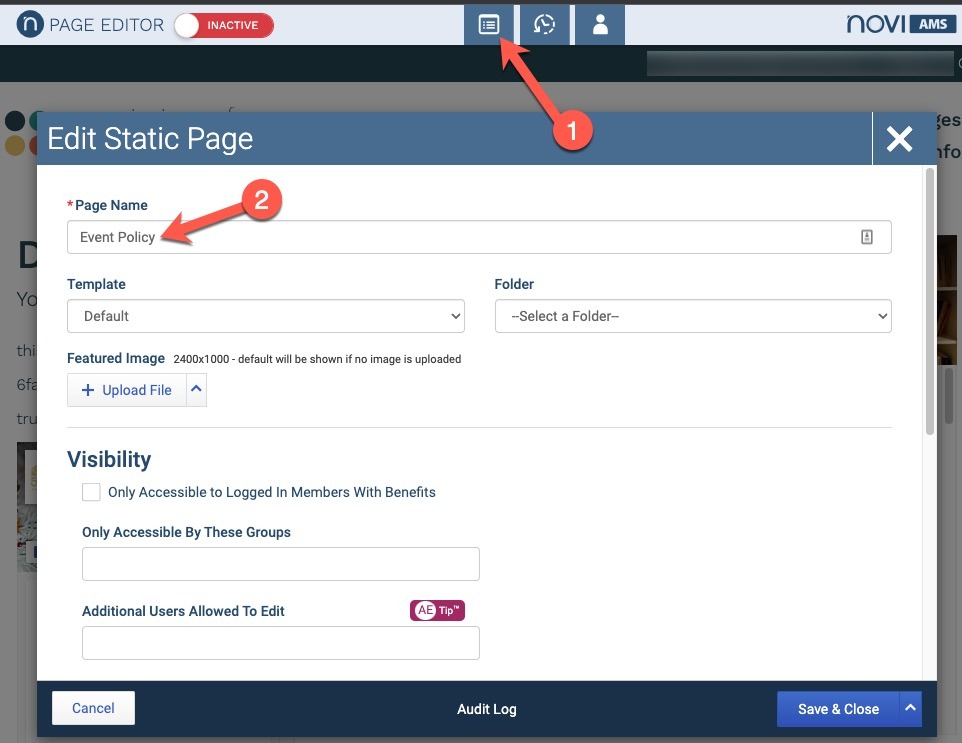Click the Novi AMS logo
Screen dimensions: 962x743
[901, 25]
